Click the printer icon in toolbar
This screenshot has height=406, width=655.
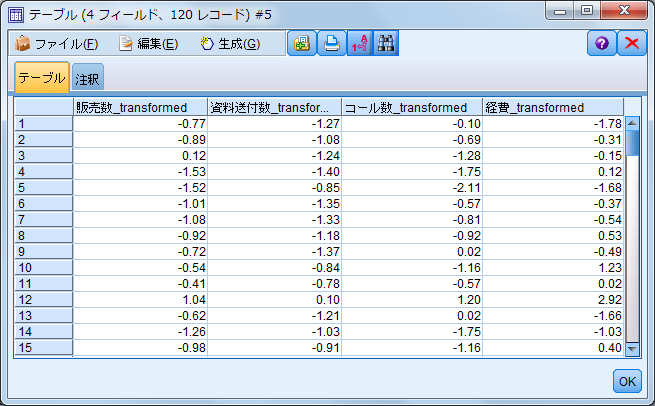click(x=329, y=44)
